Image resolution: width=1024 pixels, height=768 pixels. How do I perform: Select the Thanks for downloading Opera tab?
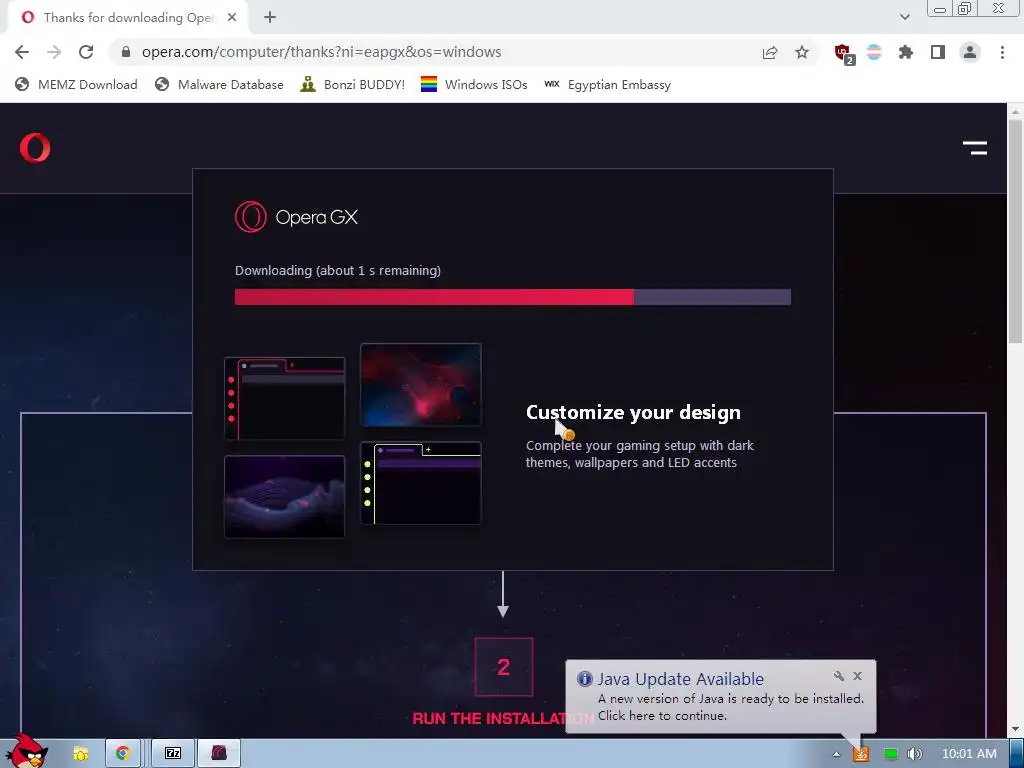(x=127, y=17)
